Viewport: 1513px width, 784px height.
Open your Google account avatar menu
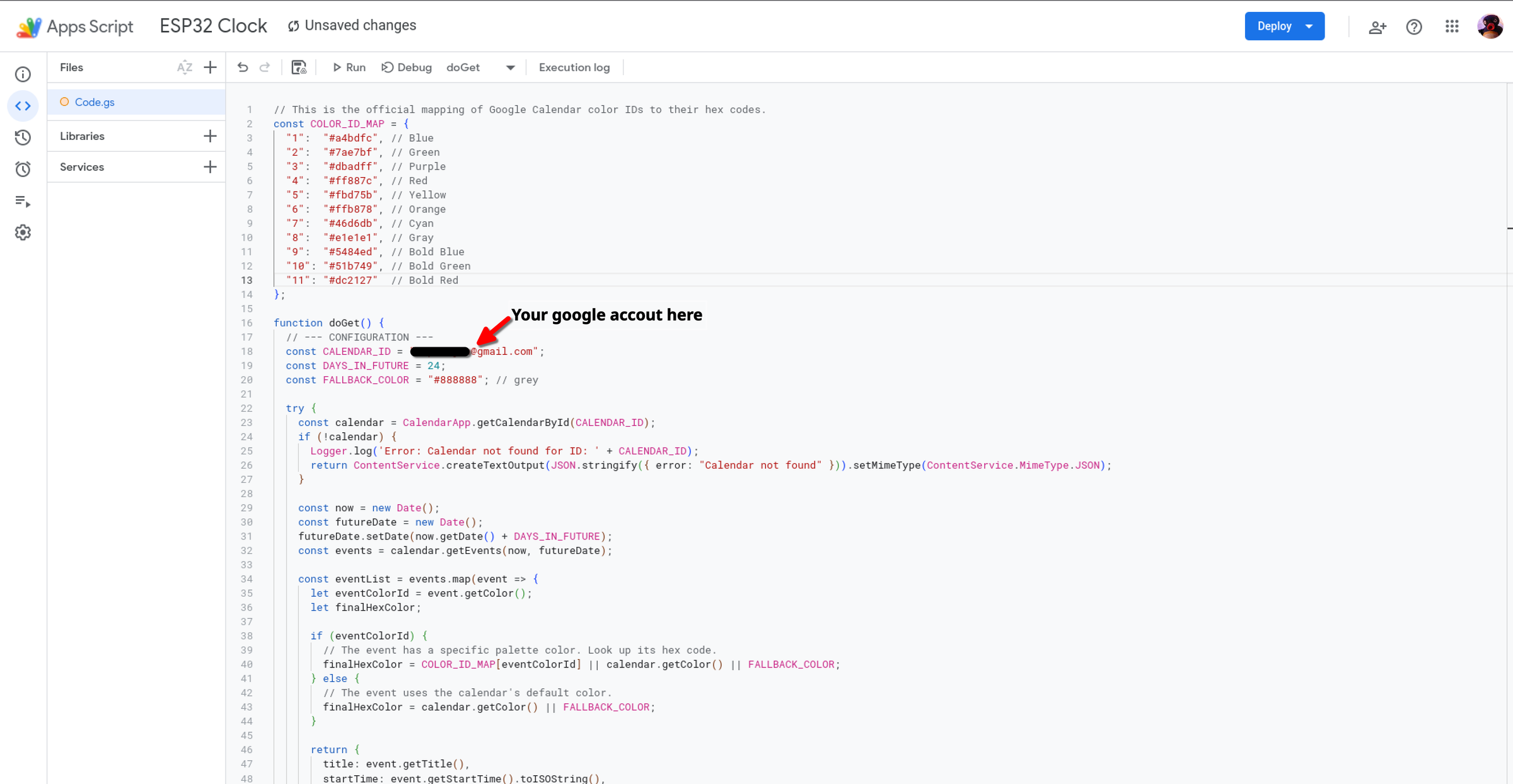pyautogui.click(x=1489, y=26)
